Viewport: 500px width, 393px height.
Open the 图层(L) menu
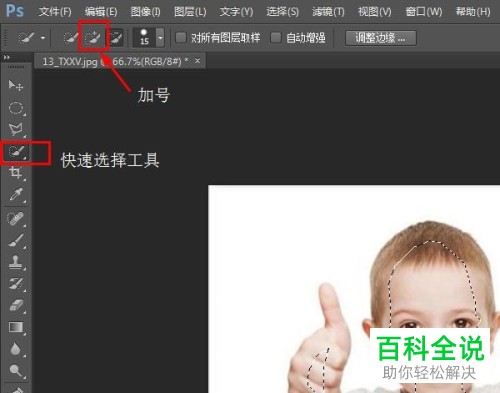click(x=190, y=12)
